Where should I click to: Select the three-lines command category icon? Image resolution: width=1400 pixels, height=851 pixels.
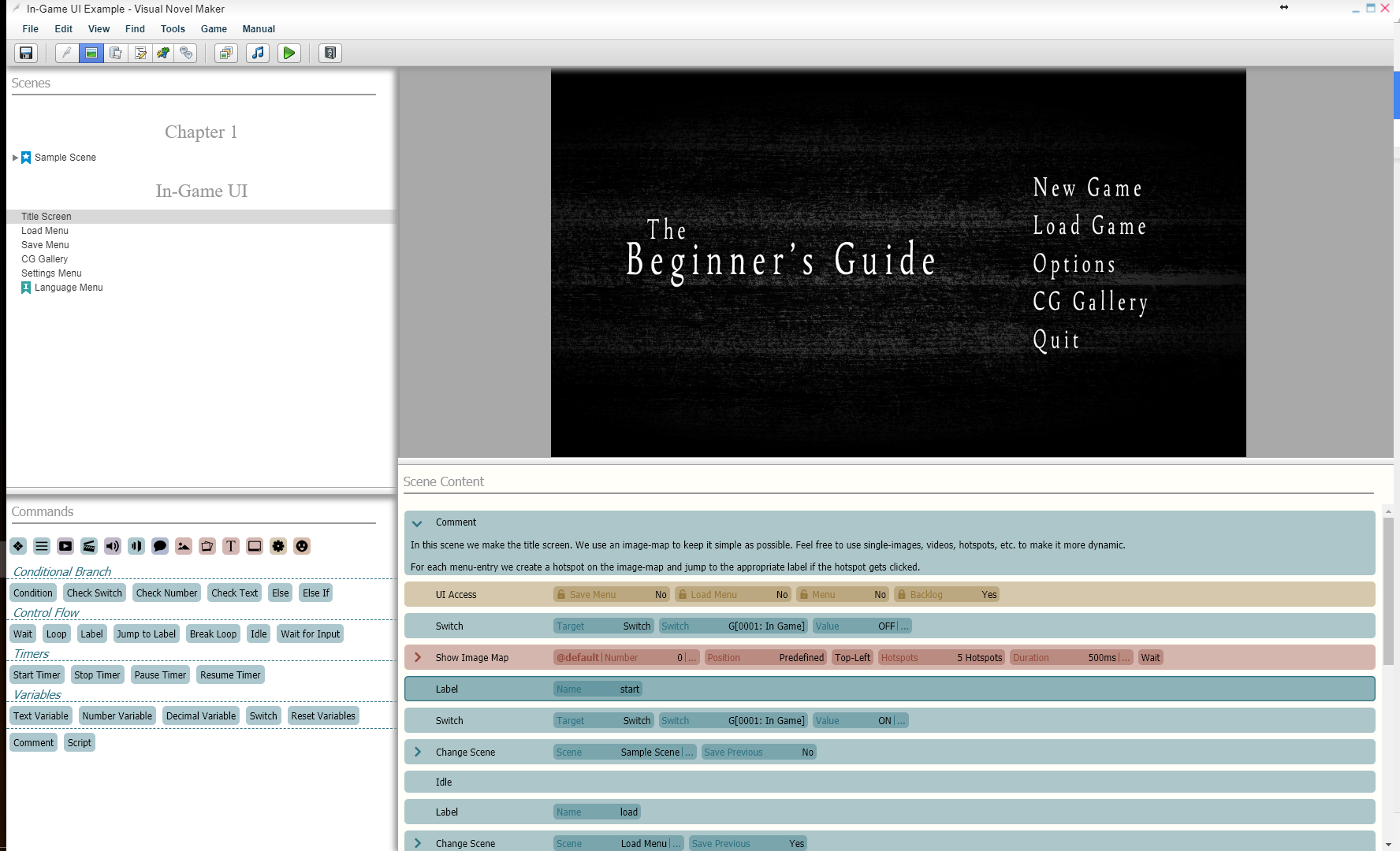tap(43, 546)
